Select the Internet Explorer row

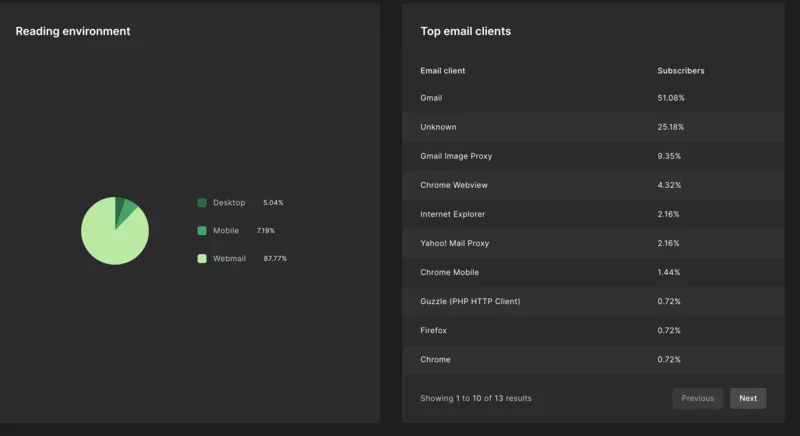coord(593,214)
